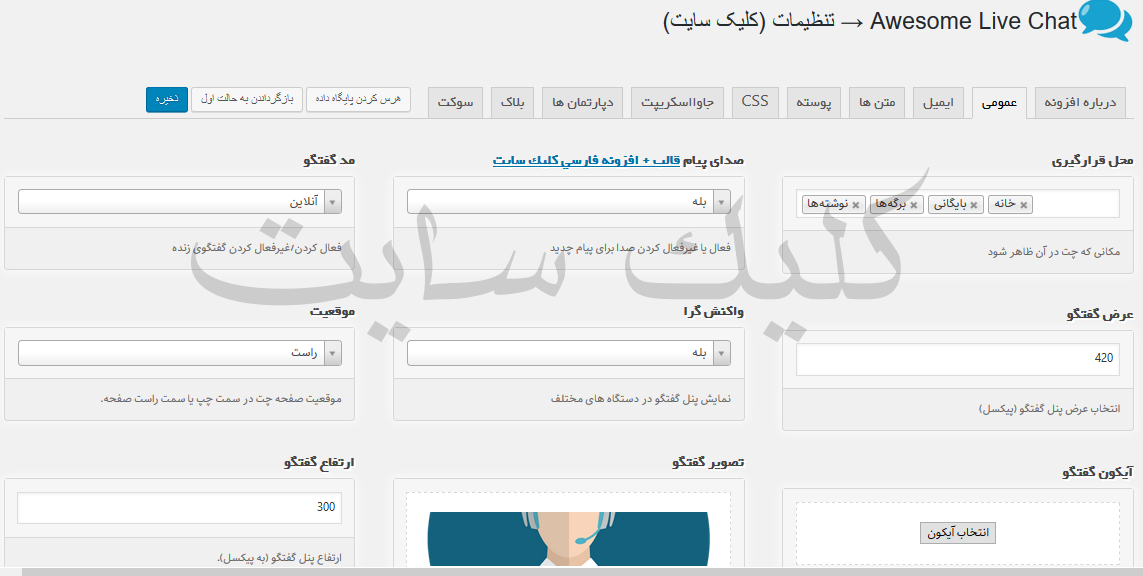1143x576 pixels.
Task: Click the عرض گفتگو field showing 420
Action: click(957, 360)
